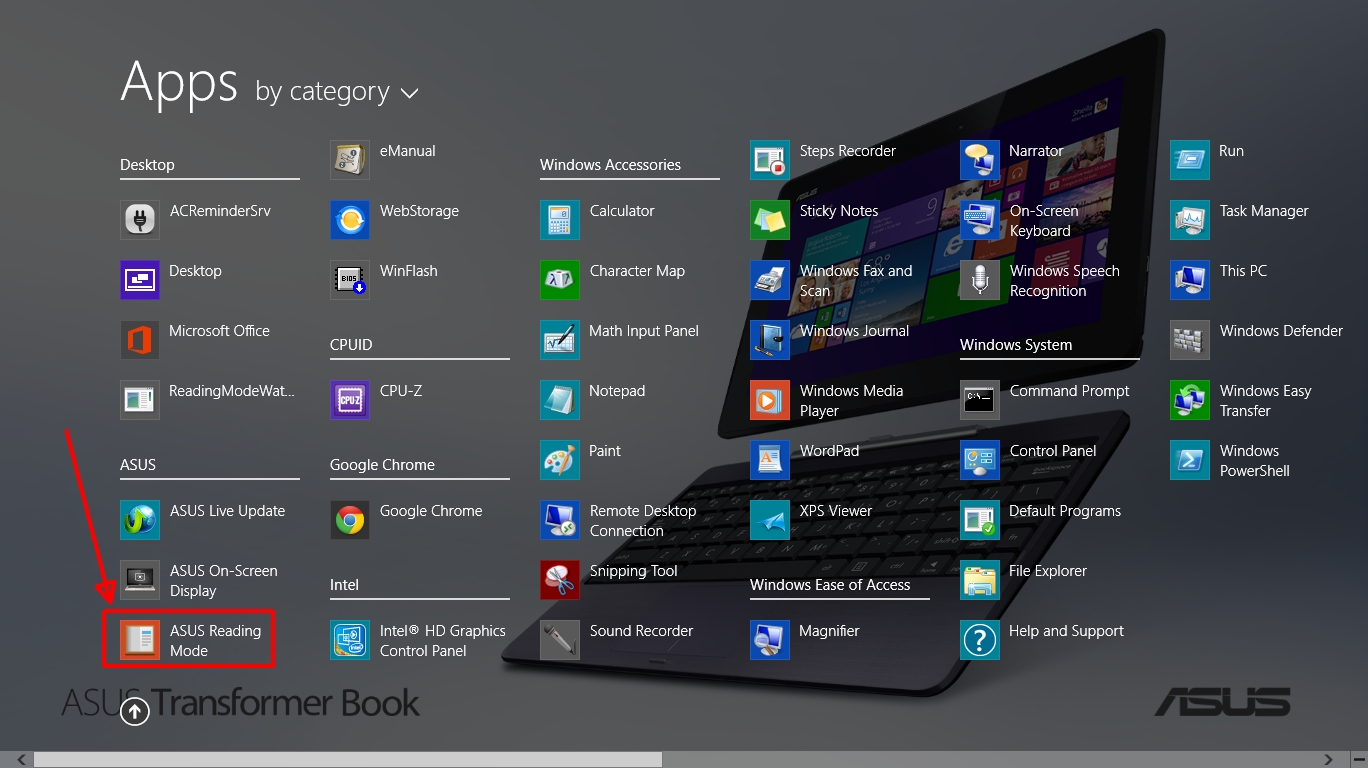Image resolution: width=1368 pixels, height=768 pixels.
Task: Open the Windows Fax and Scan icon
Action: [770, 280]
